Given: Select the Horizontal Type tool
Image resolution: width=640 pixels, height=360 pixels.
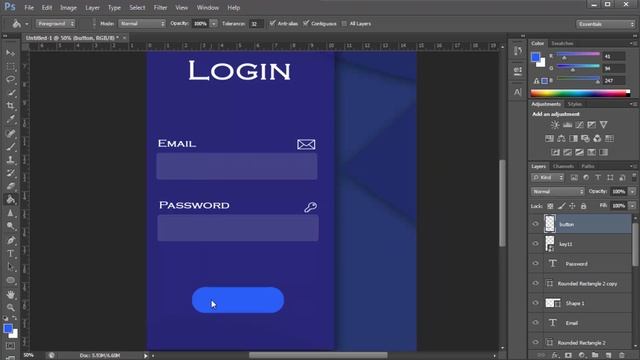Looking at the screenshot, I should (11, 254).
